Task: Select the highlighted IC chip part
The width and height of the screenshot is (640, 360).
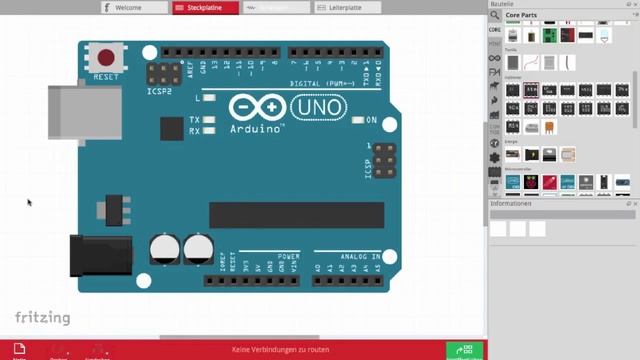Action: [531, 90]
